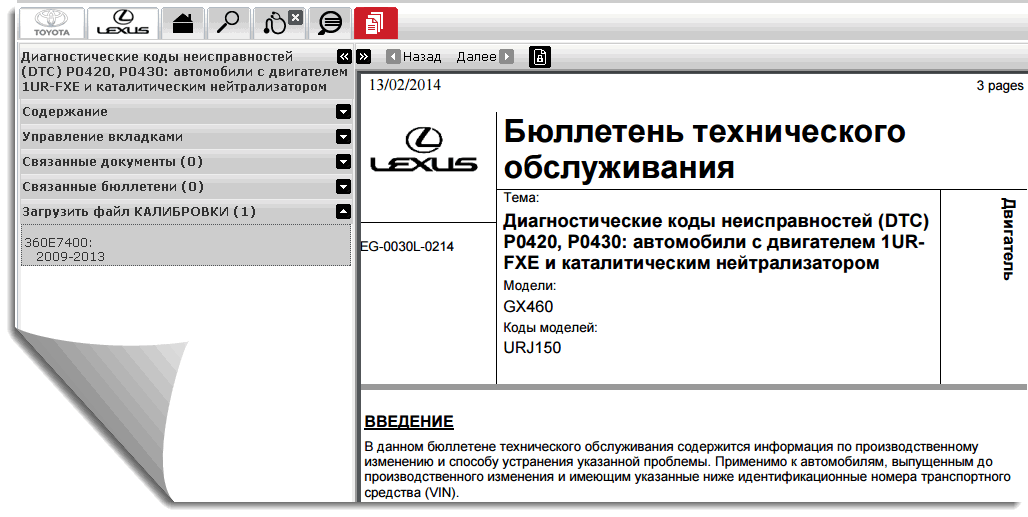Expand Связанные документы (0) section
1028x517 pixels.
coord(343,162)
